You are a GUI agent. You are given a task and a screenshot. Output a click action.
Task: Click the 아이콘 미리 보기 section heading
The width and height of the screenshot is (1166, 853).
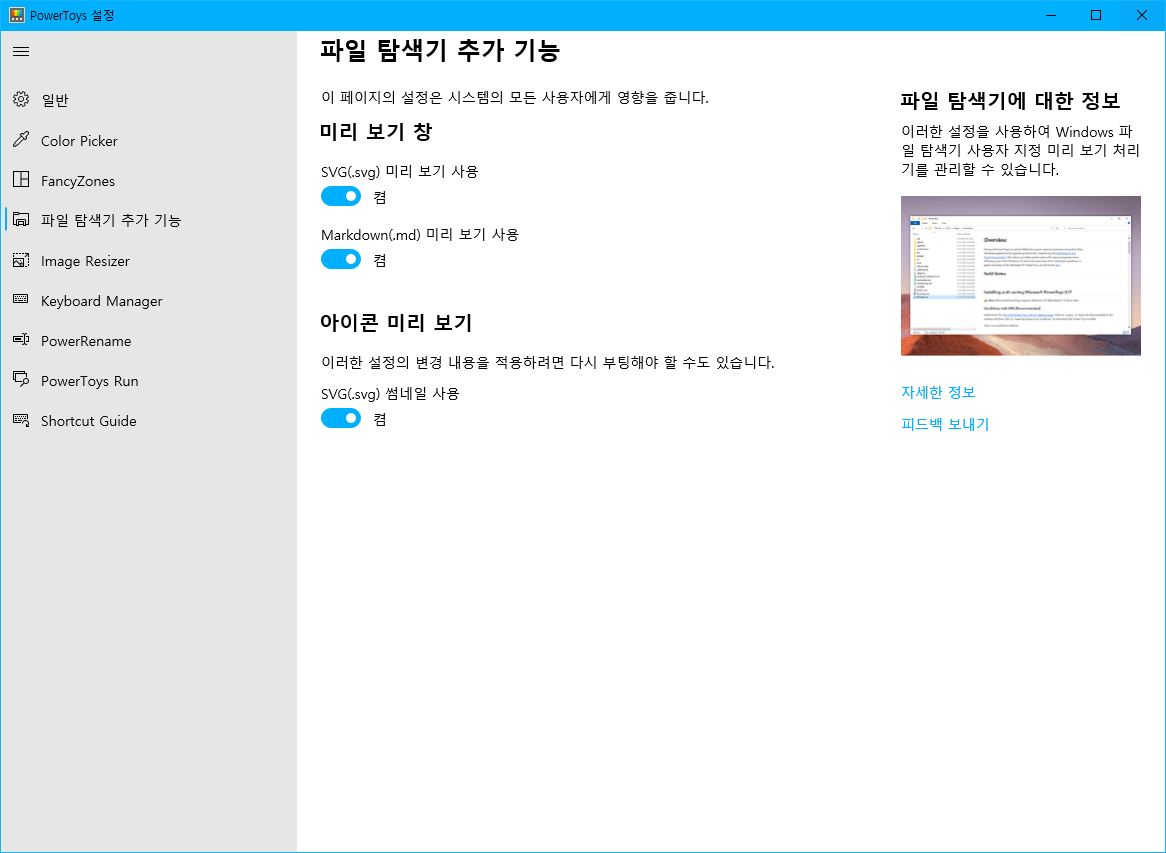[396, 322]
